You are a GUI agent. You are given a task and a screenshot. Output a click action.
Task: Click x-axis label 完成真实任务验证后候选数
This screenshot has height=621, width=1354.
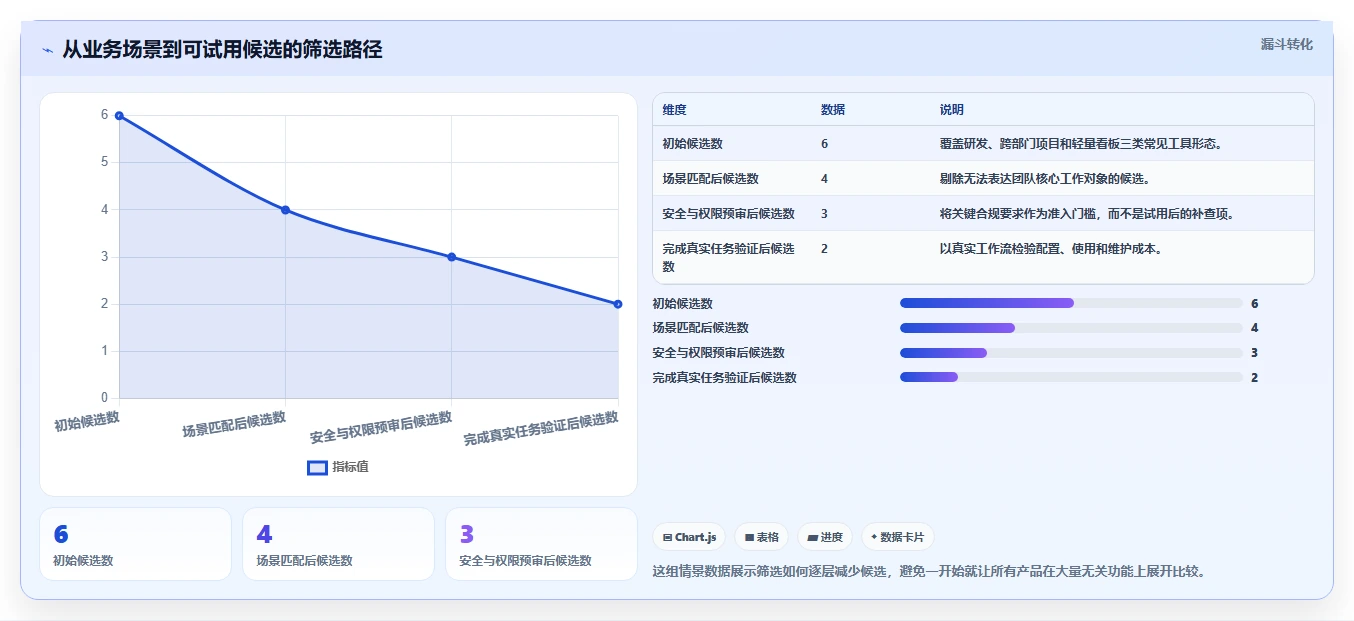click(x=541, y=429)
